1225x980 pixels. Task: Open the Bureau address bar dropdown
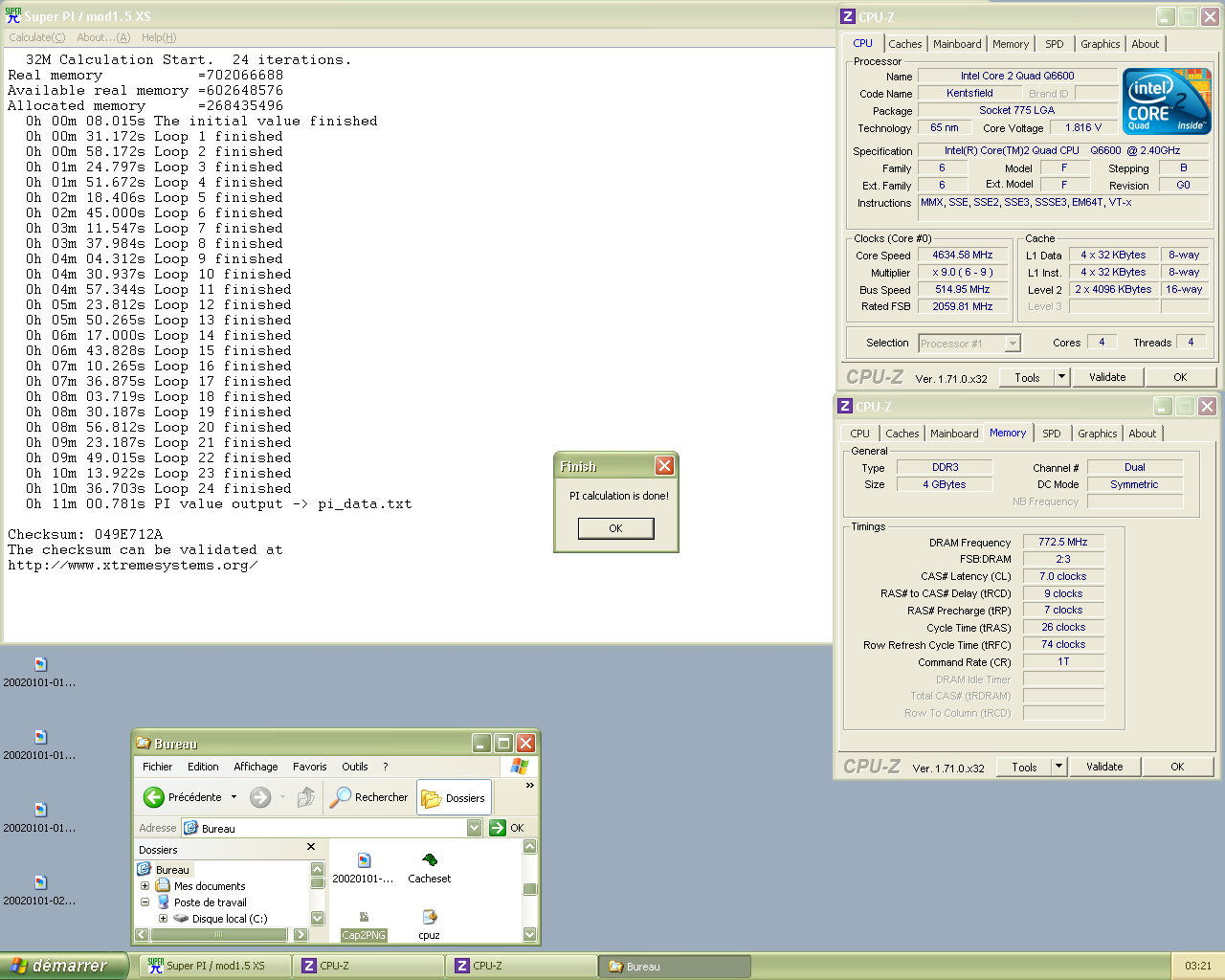pyautogui.click(x=475, y=828)
